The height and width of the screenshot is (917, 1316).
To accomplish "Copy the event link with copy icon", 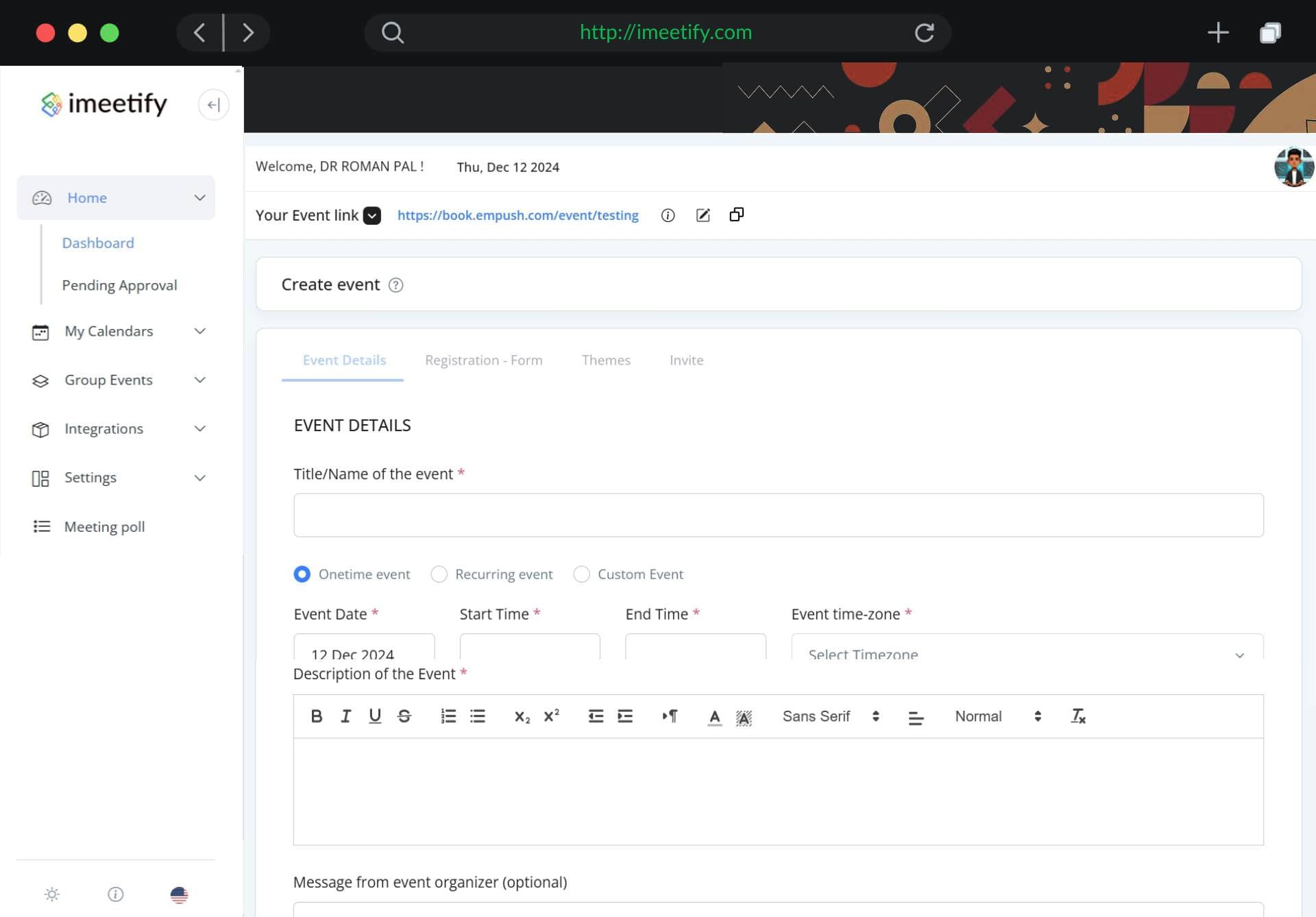I will [x=736, y=215].
